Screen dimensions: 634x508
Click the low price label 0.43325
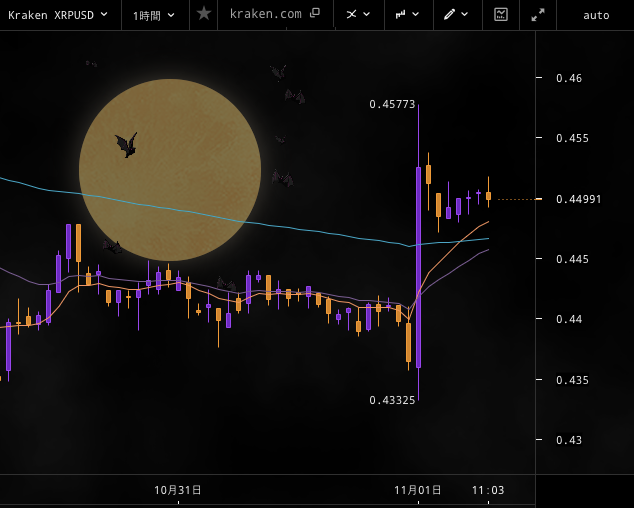click(x=392, y=400)
